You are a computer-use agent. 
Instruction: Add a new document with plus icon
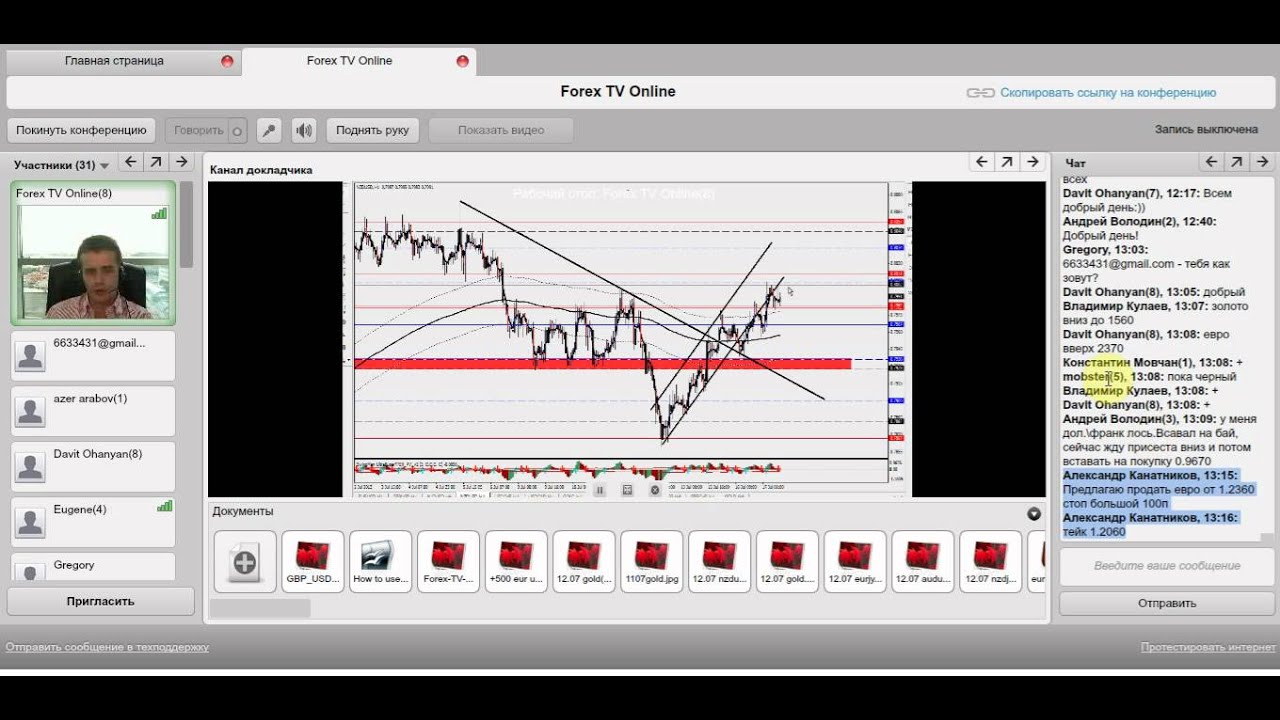[245, 562]
